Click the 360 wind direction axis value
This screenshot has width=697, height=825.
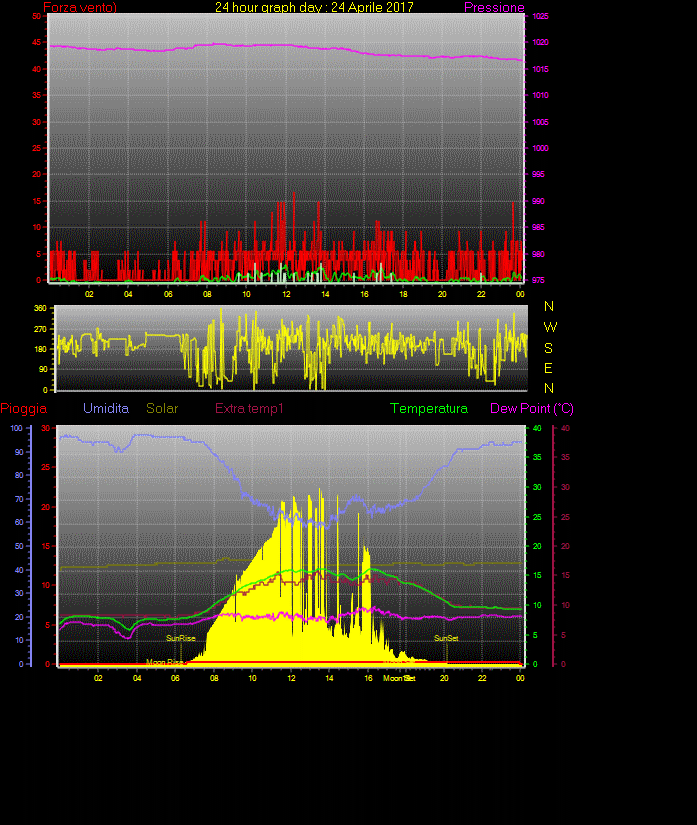41,308
